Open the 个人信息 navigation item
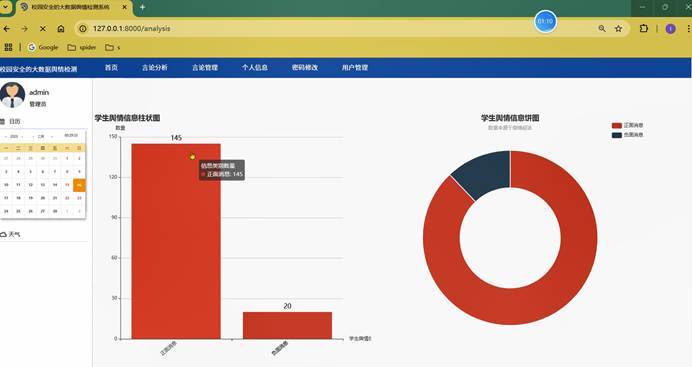 click(255, 67)
